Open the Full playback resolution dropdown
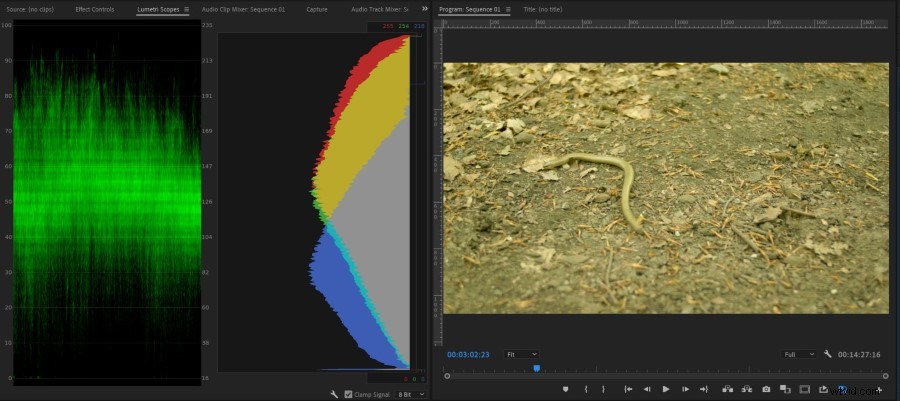The height and width of the screenshot is (401, 900). 798,355
